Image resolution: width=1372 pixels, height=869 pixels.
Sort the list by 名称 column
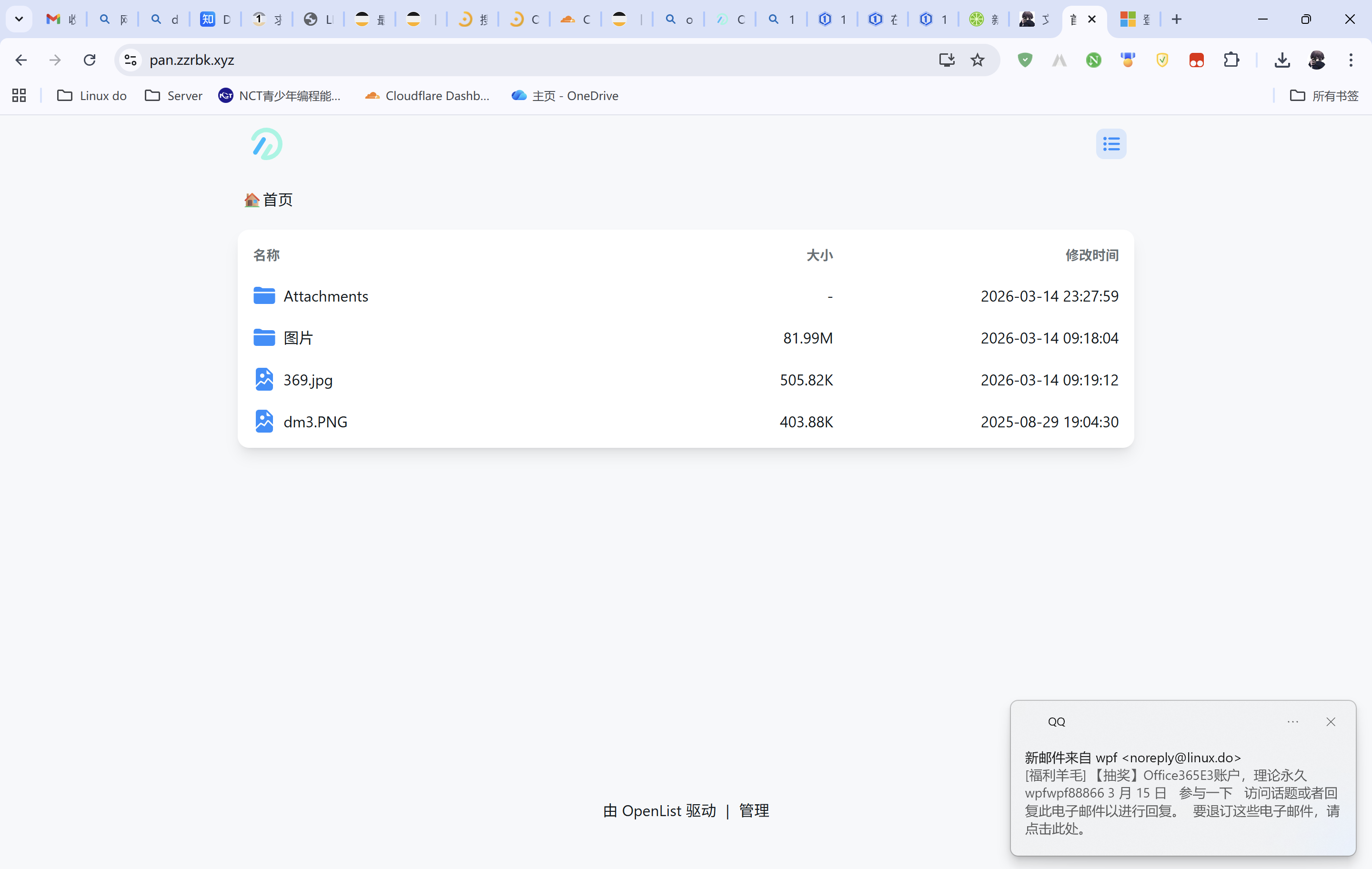tap(266, 255)
